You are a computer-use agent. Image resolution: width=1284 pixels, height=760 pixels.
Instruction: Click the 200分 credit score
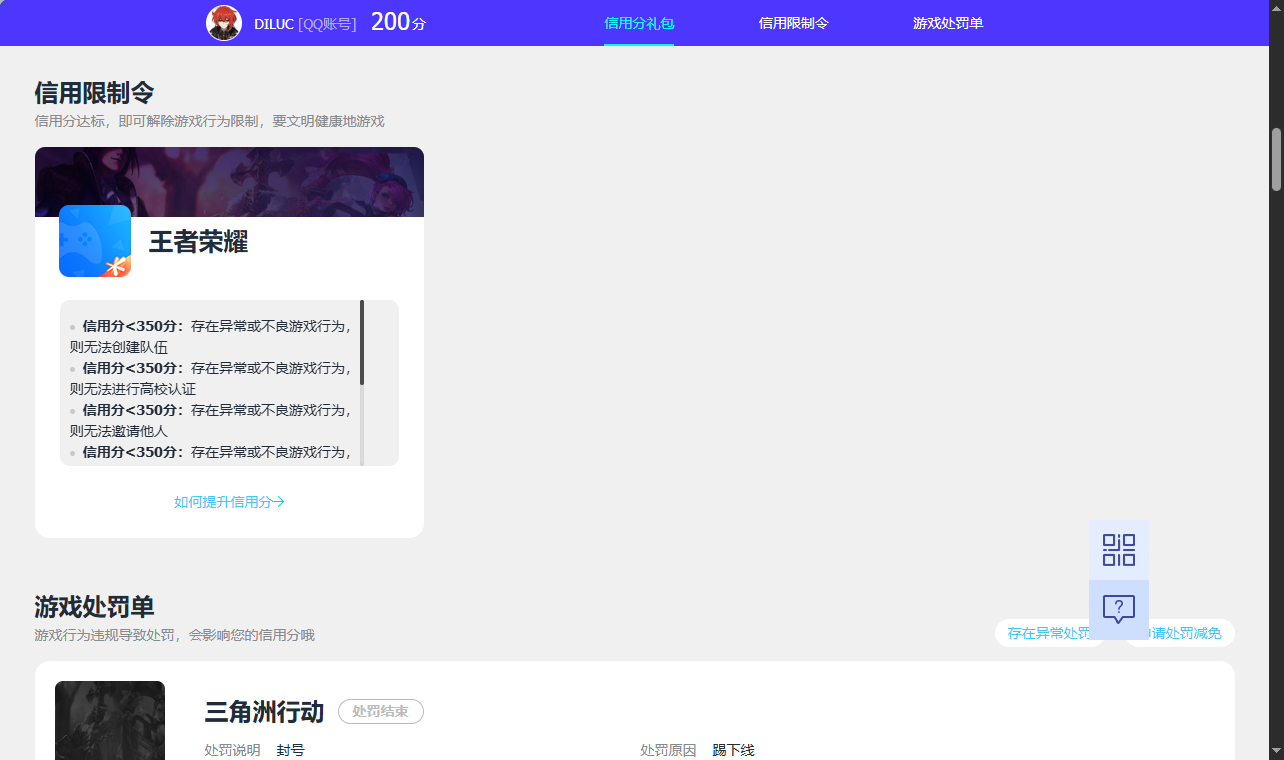tap(398, 22)
